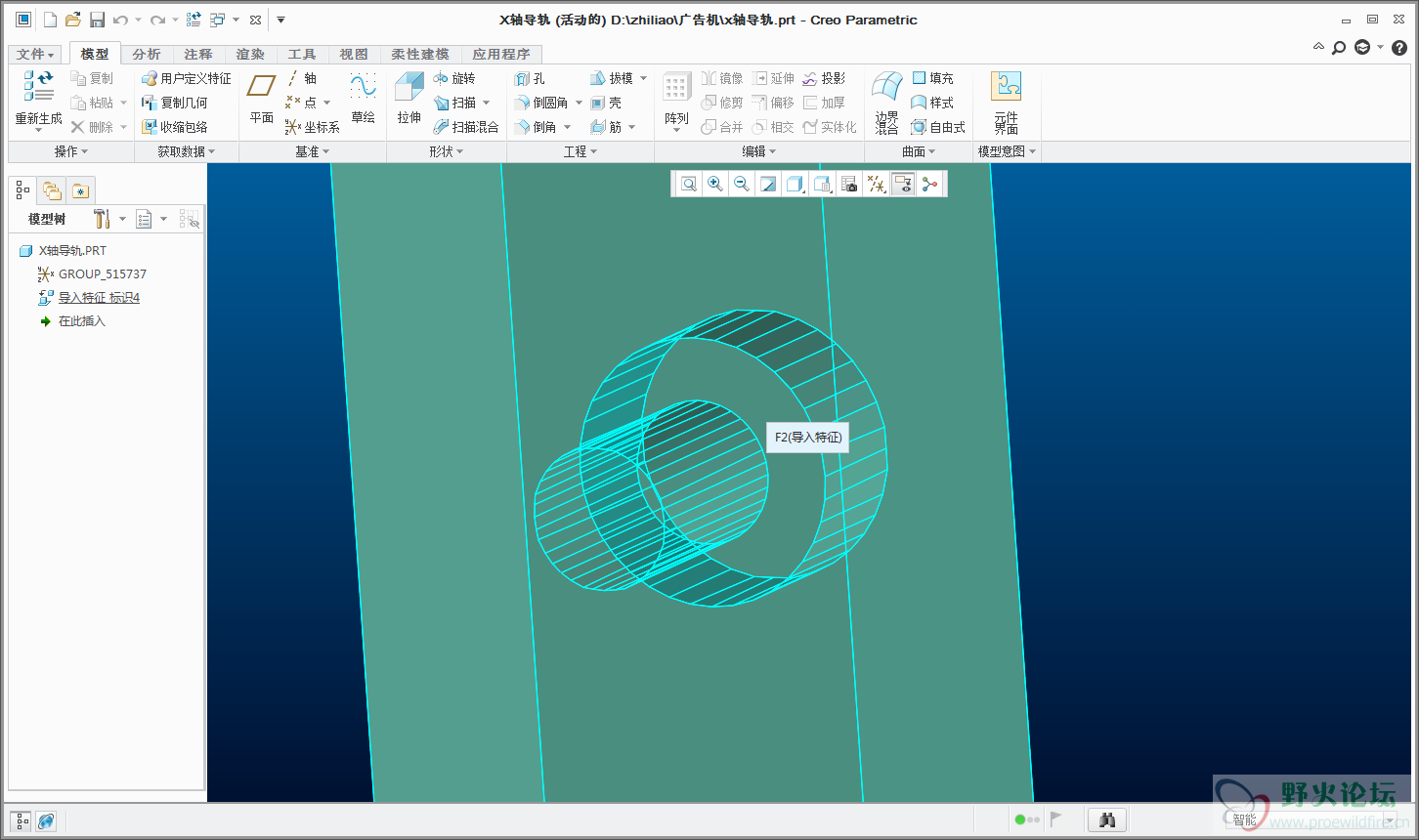Click Zoom Out in graphics toolbar
This screenshot has height=840, width=1419.
click(742, 184)
